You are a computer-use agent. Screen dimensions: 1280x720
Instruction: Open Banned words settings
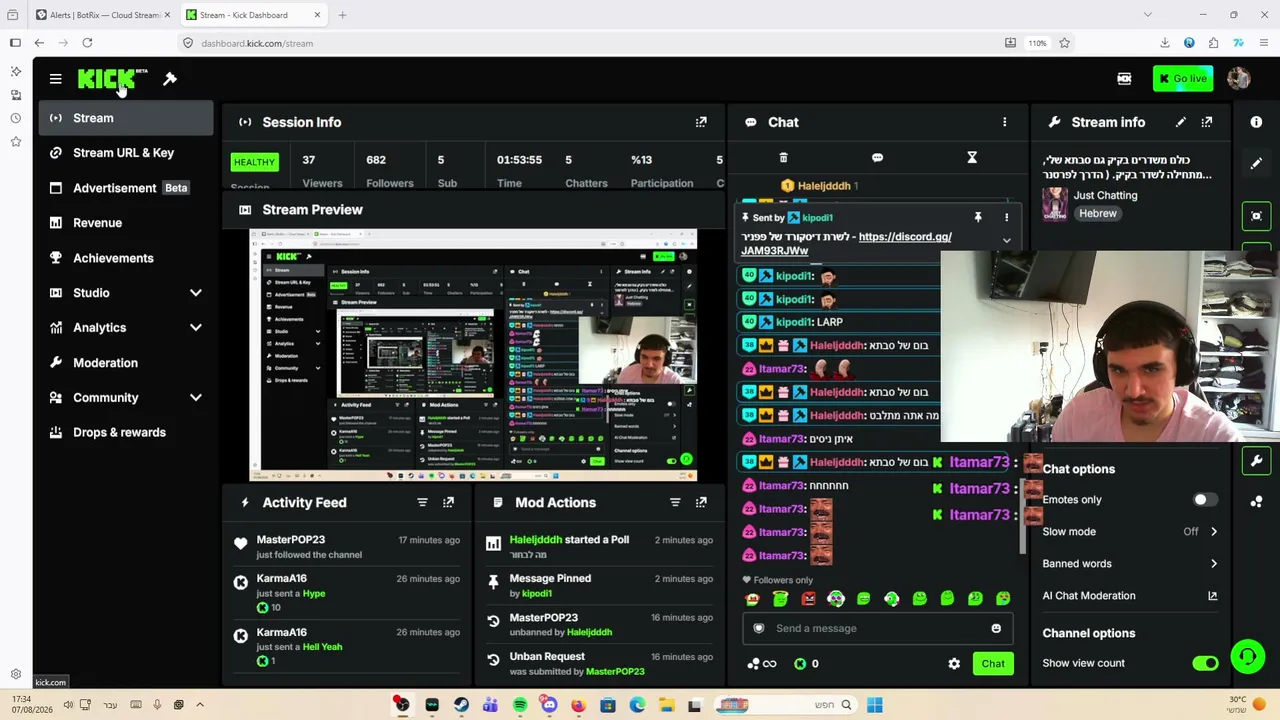pos(1130,564)
